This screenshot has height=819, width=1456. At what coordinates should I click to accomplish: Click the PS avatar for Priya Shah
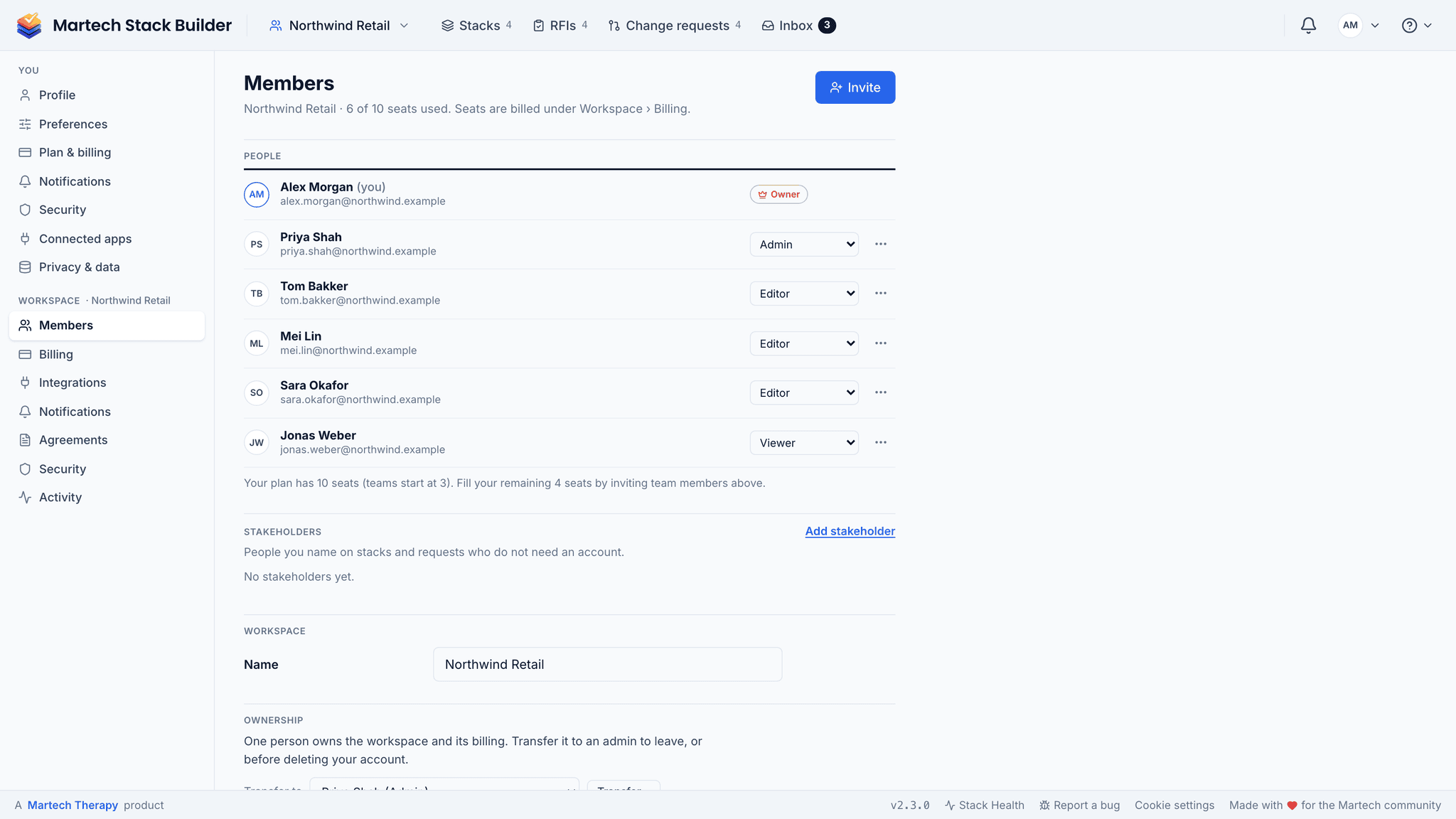point(257,244)
